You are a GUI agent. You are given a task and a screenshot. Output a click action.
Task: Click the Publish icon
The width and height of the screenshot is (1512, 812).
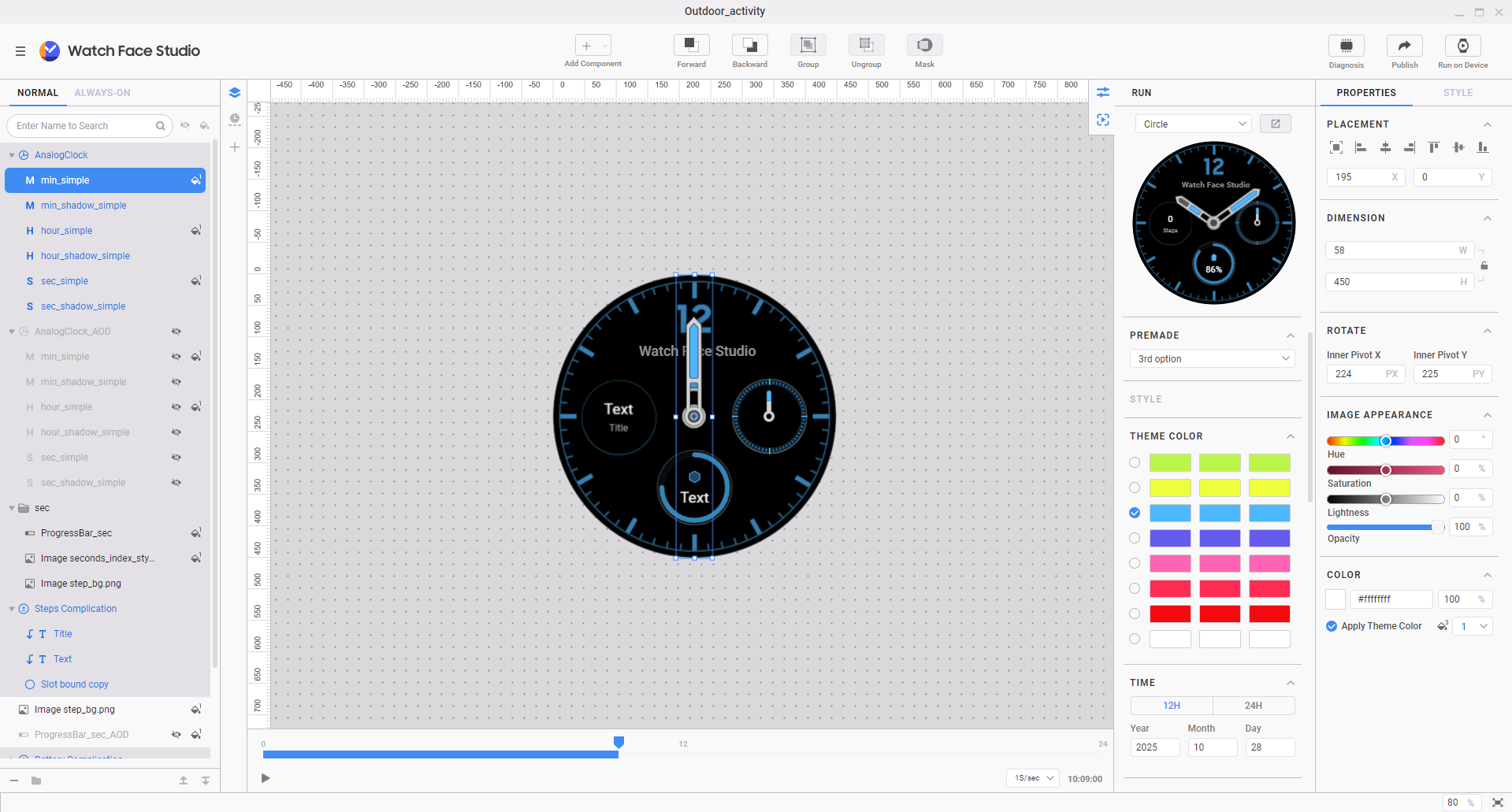tap(1404, 46)
